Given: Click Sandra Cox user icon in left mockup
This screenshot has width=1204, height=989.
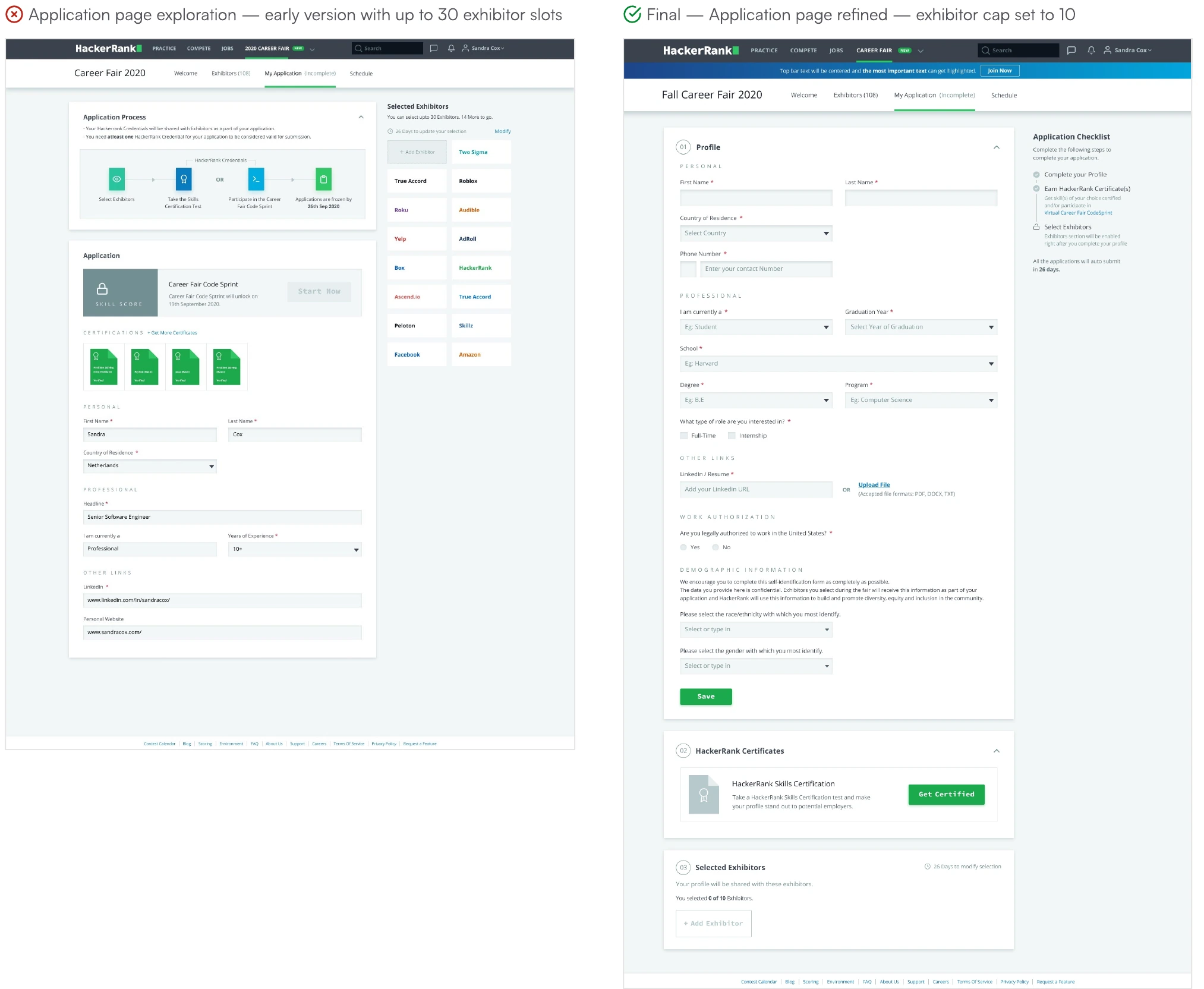Looking at the screenshot, I should (x=466, y=48).
